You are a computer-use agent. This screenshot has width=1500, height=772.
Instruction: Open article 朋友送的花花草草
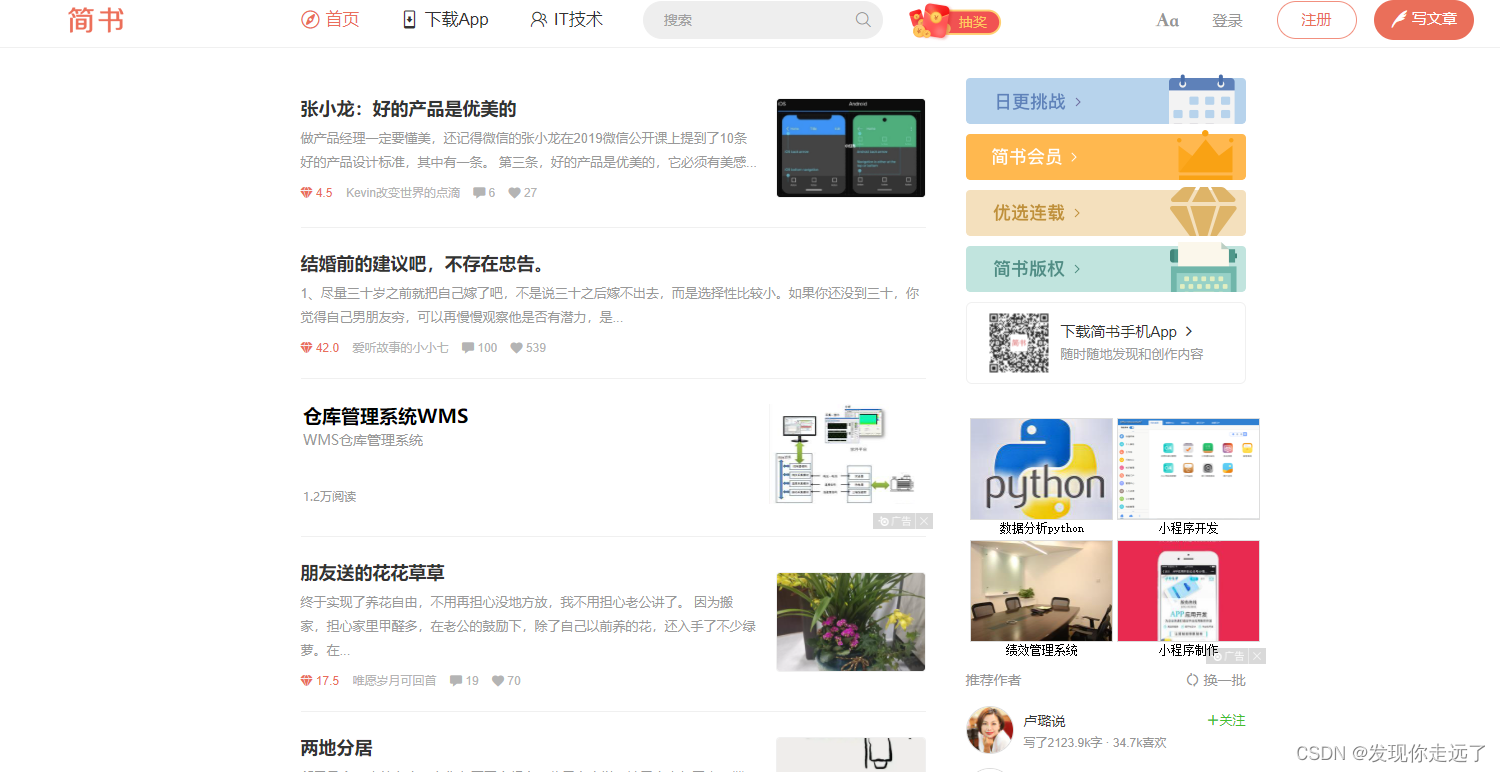[372, 573]
